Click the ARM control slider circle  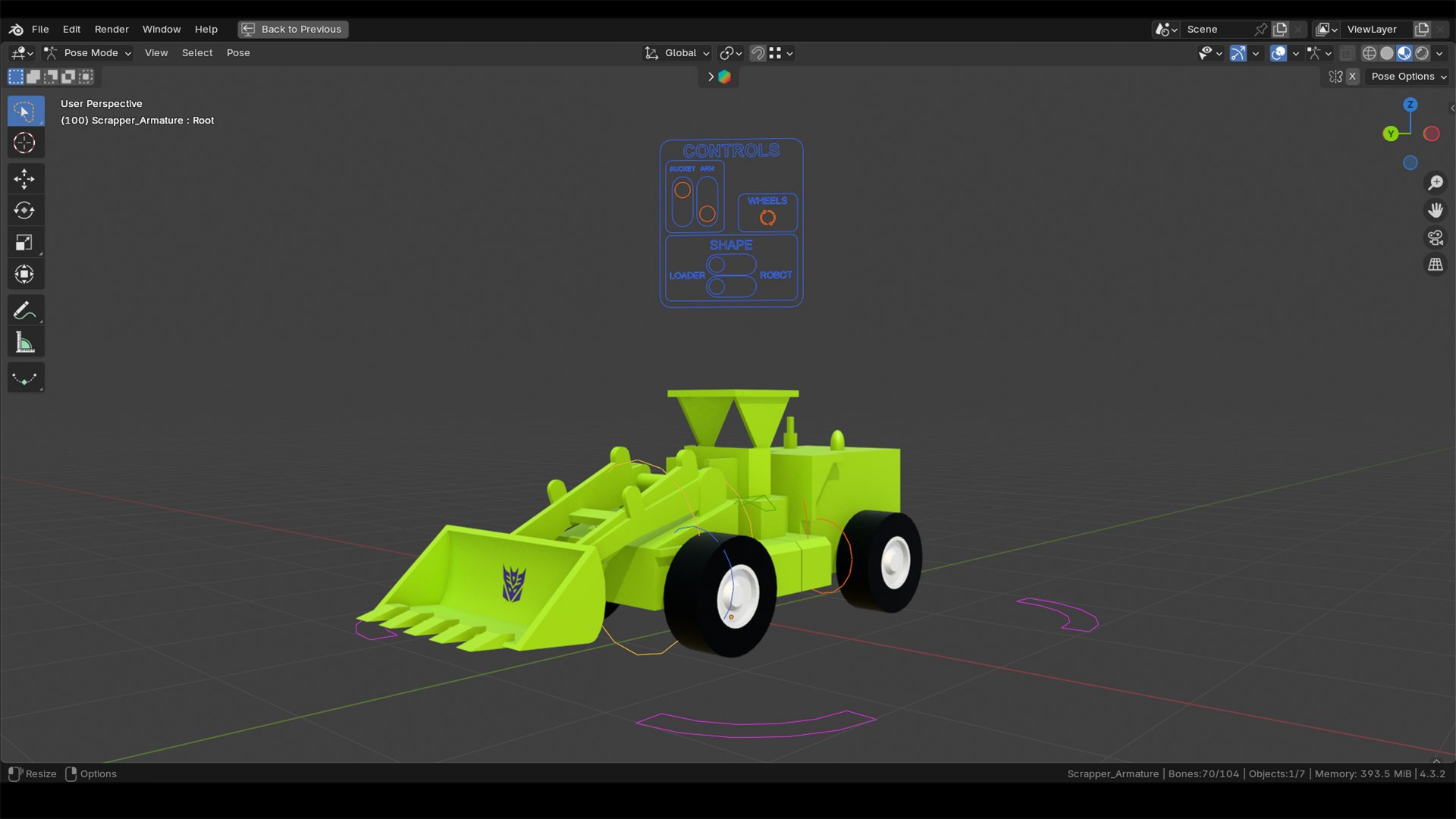(x=708, y=215)
